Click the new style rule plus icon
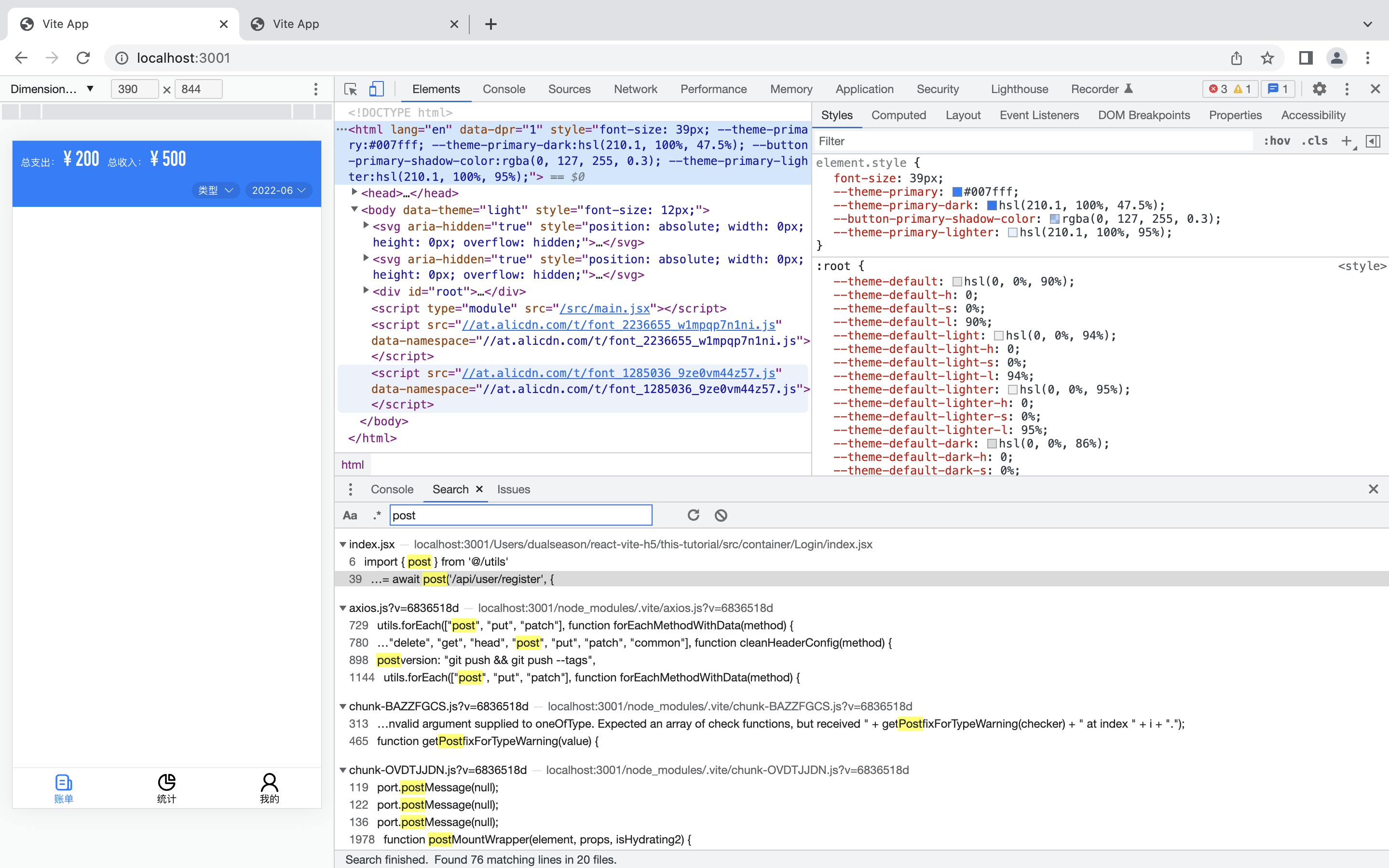This screenshot has width=1389, height=868. 1347,141
